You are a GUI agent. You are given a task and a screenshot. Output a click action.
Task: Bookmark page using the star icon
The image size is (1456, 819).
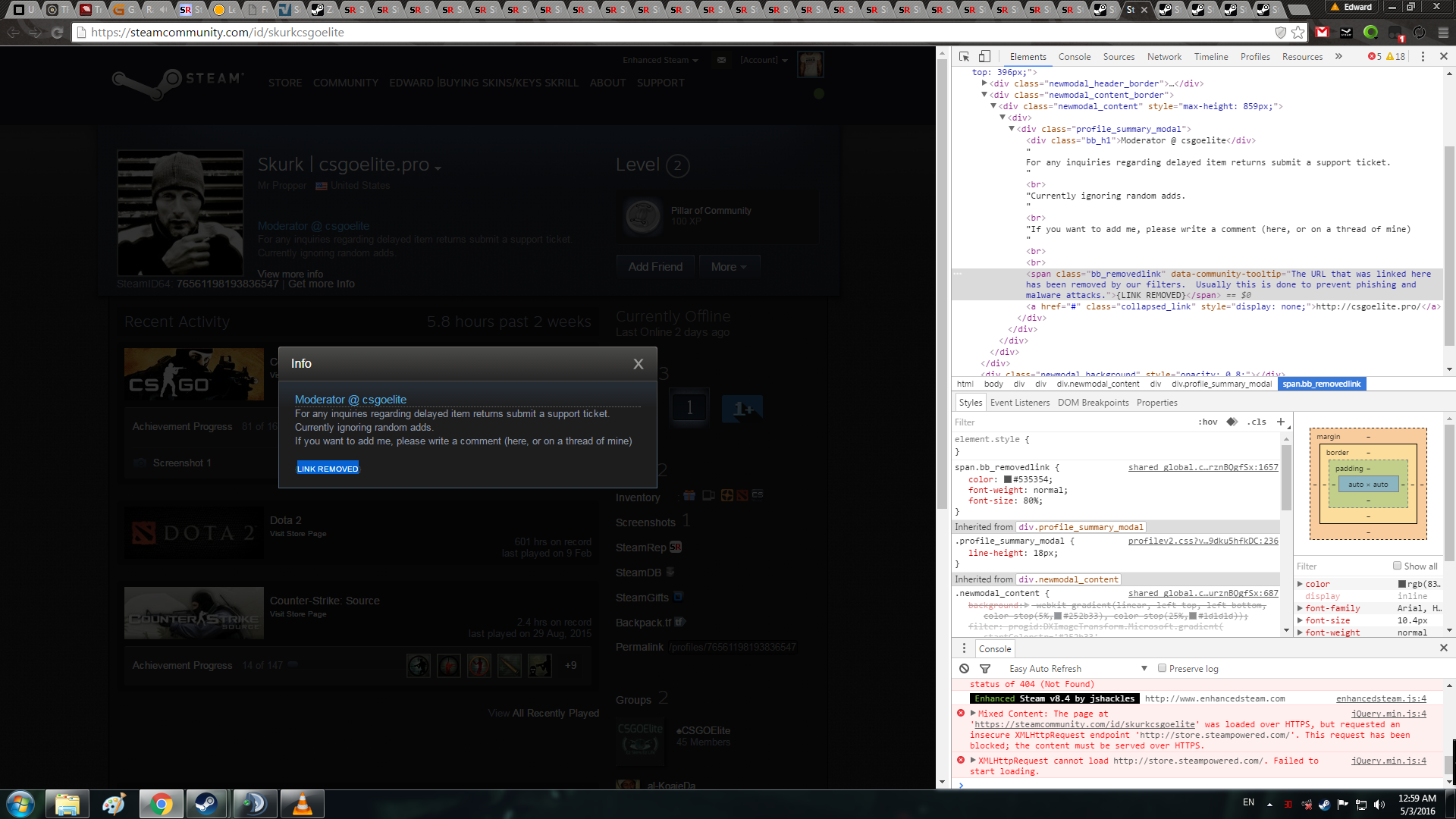tap(1298, 33)
